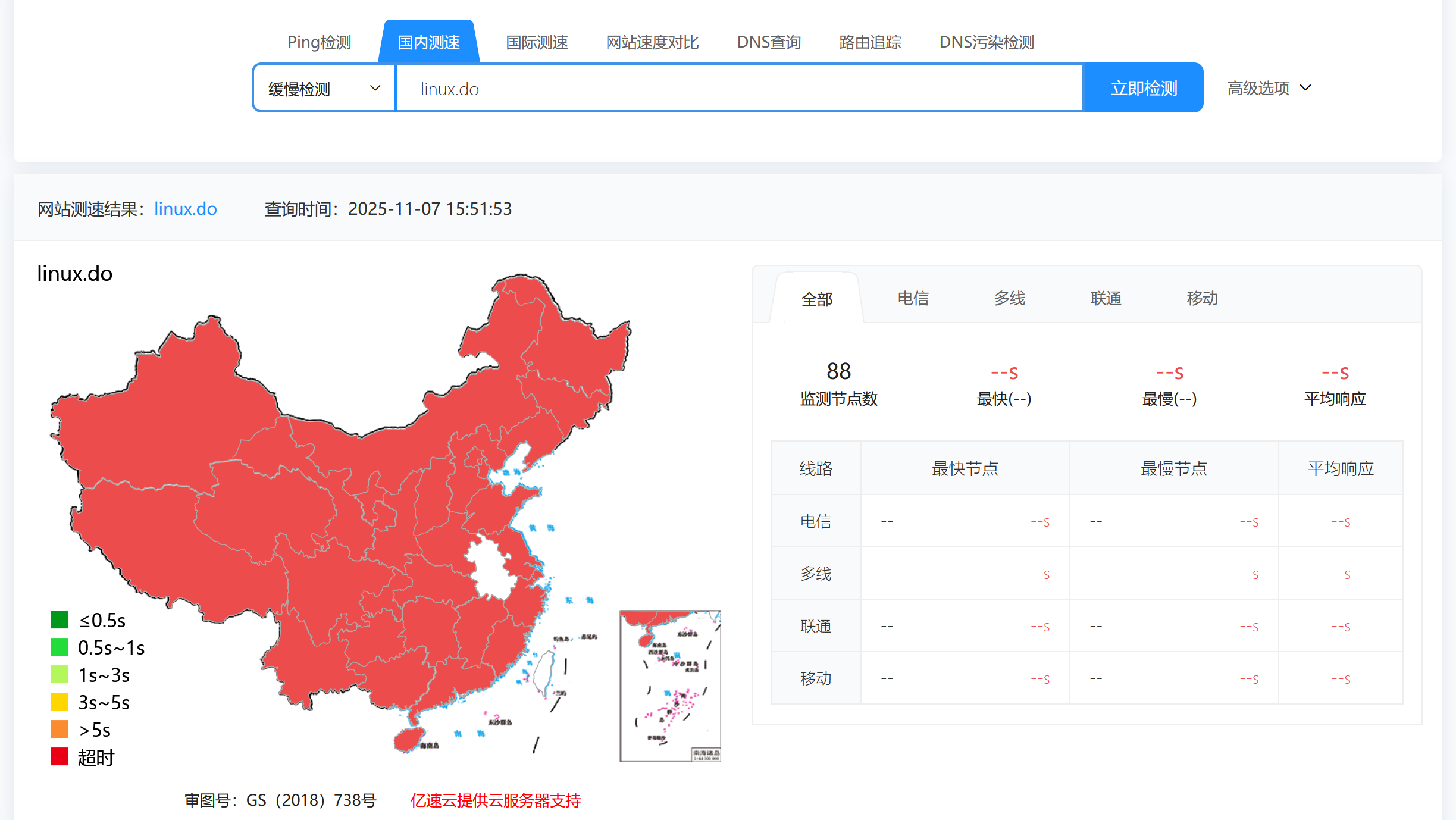The height and width of the screenshot is (820, 1456).
Task: Switch to the Ping检测 tab
Action: tap(319, 42)
